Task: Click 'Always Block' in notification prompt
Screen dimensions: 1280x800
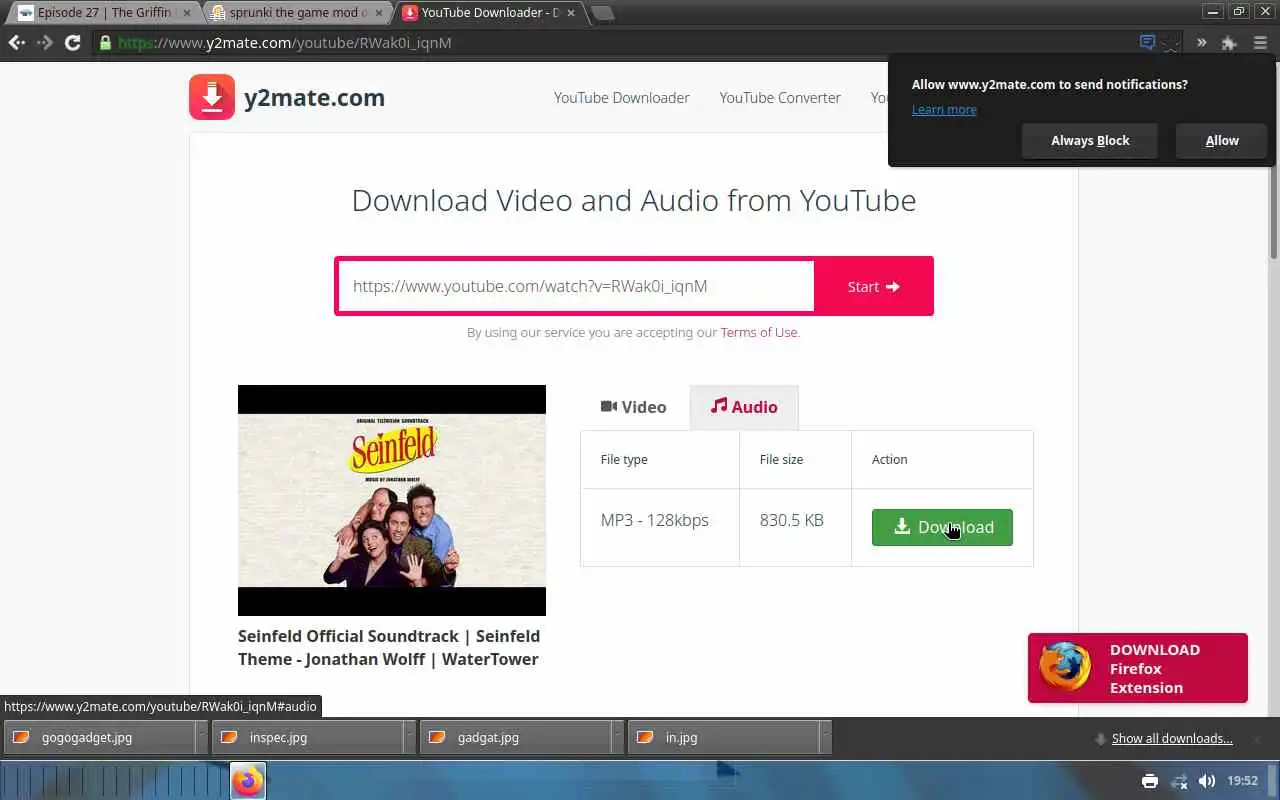Action: click(1090, 141)
